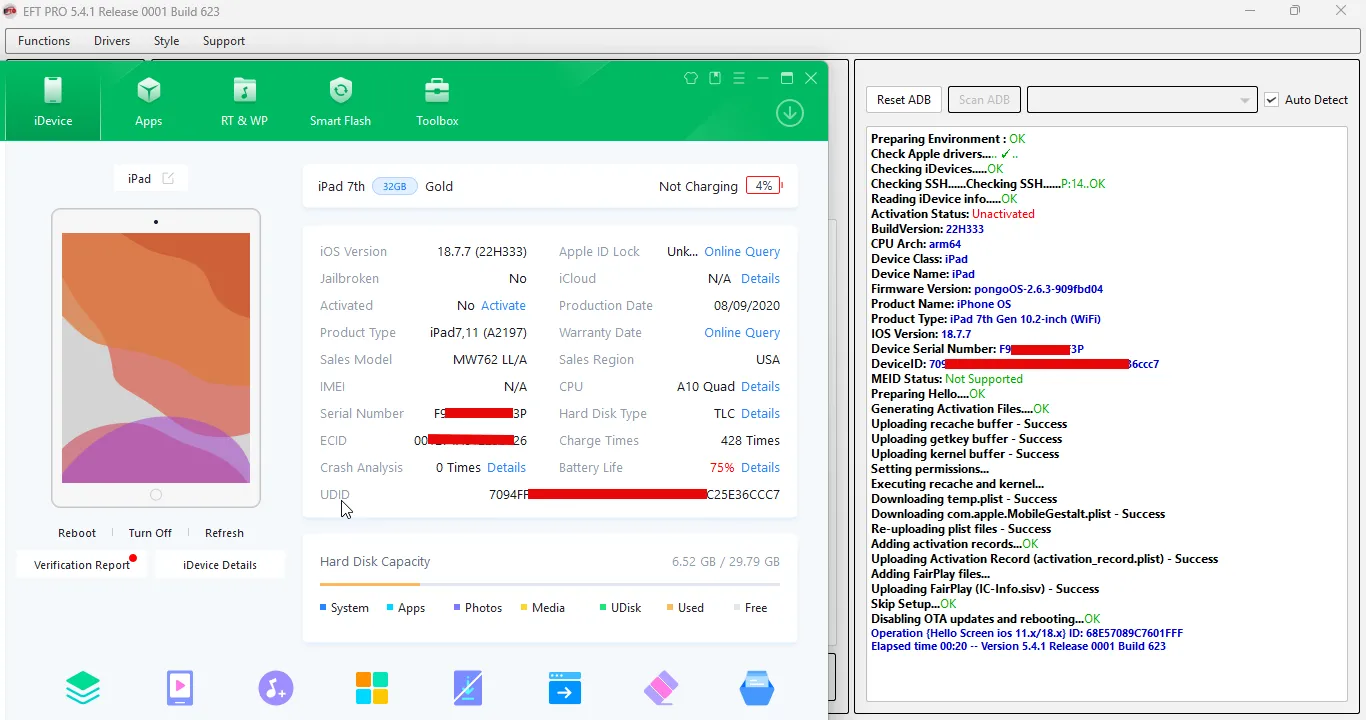The width and height of the screenshot is (1366, 720).
Task: Click the Activate link
Action: click(x=503, y=306)
